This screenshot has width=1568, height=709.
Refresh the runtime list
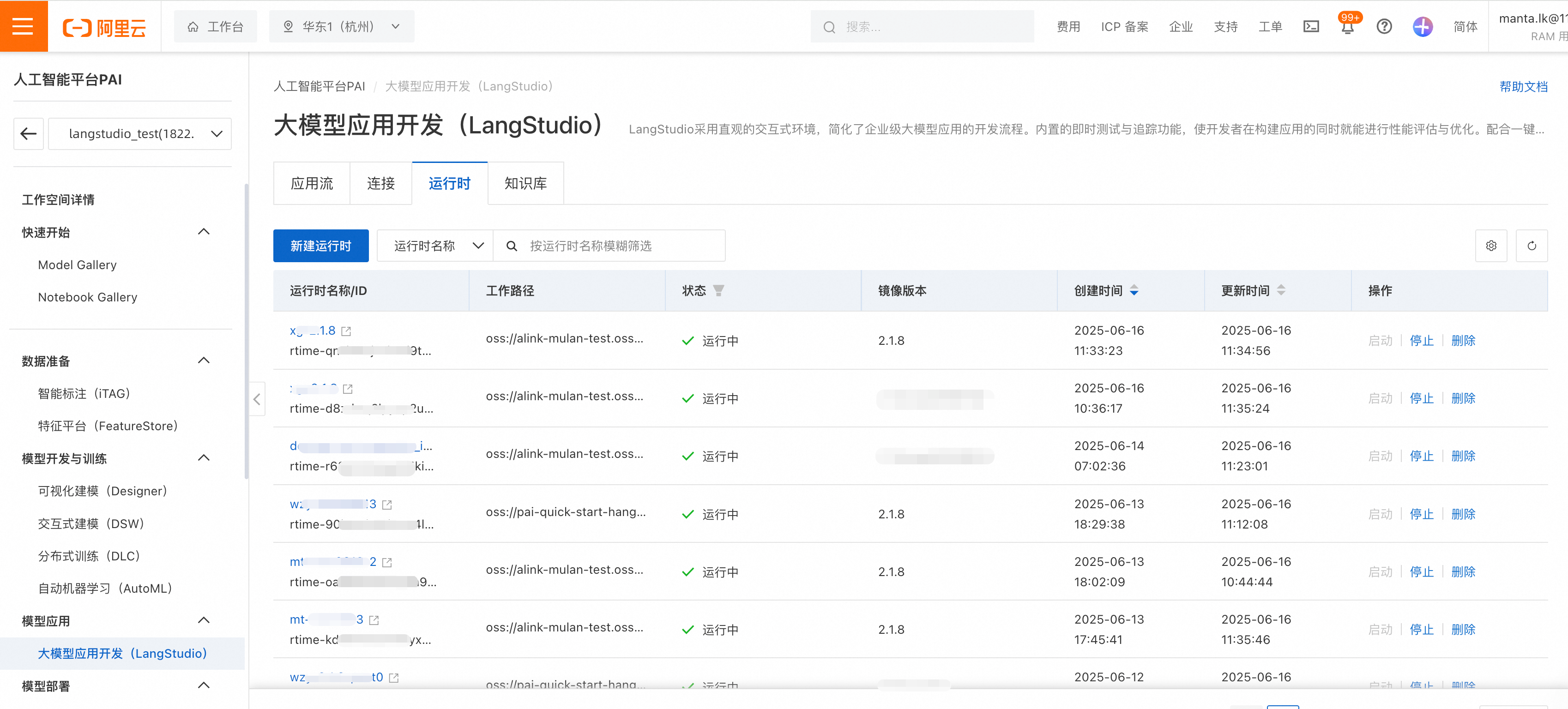pyautogui.click(x=1532, y=246)
